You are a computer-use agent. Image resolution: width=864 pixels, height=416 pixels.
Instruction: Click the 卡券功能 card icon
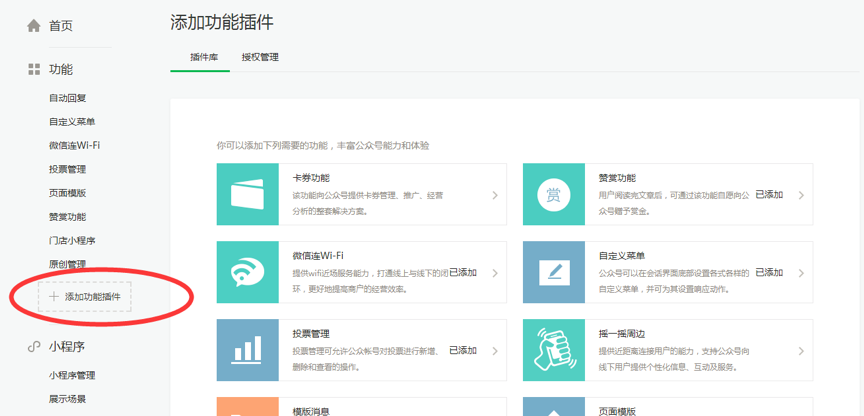coord(247,195)
